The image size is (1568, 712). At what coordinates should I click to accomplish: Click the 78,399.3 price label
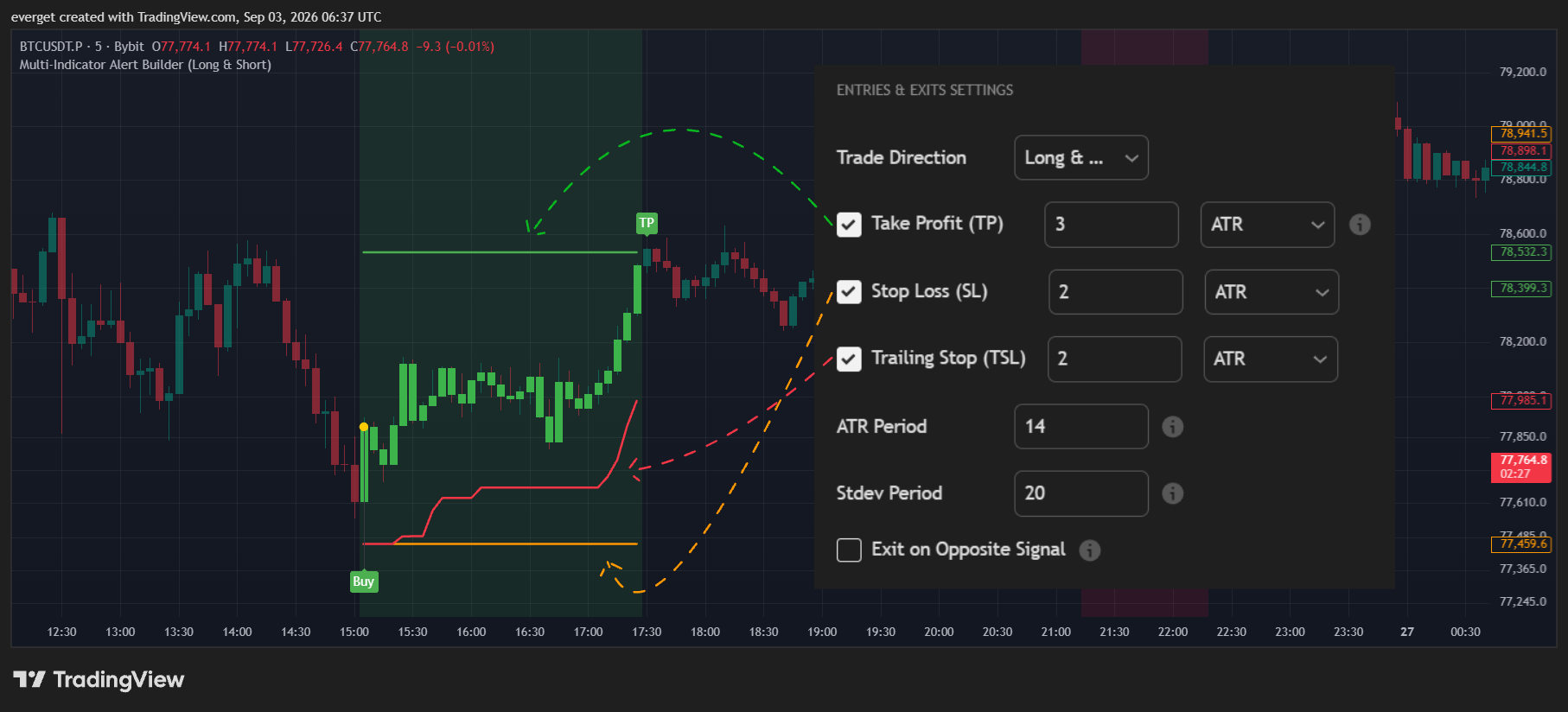pos(1521,289)
